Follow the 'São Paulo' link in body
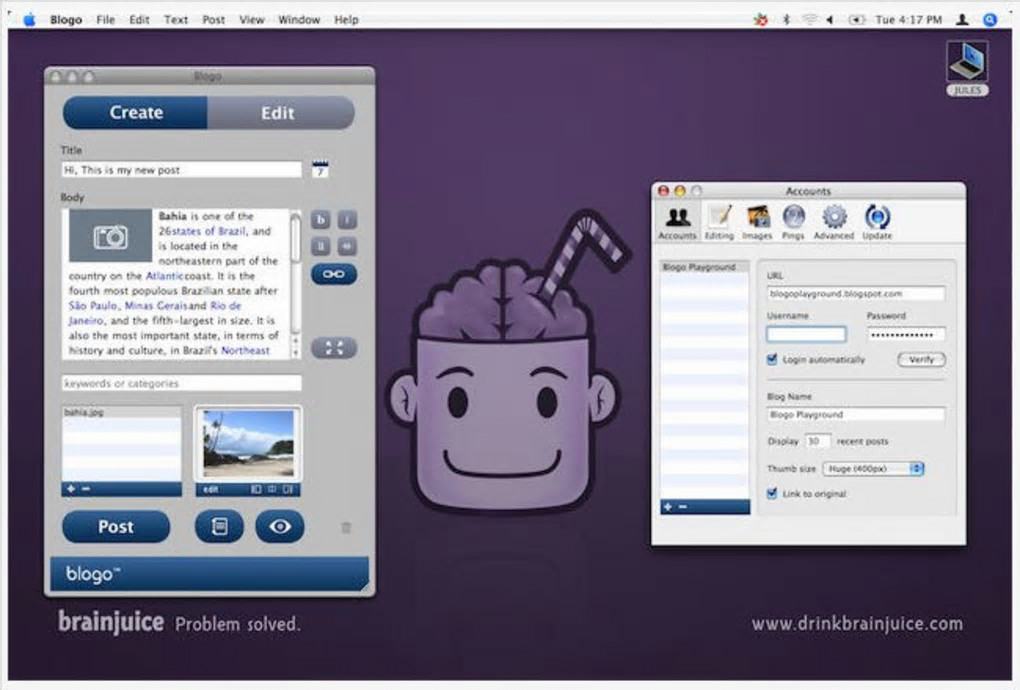 (93, 306)
